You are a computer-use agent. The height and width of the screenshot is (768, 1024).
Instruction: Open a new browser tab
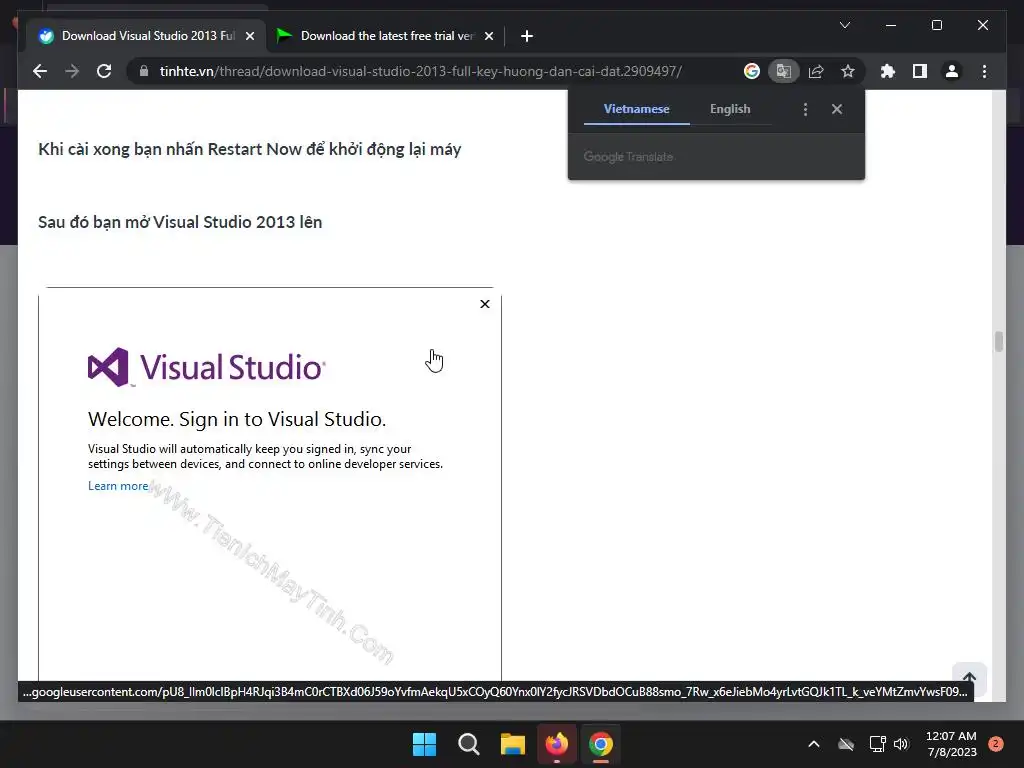527,36
